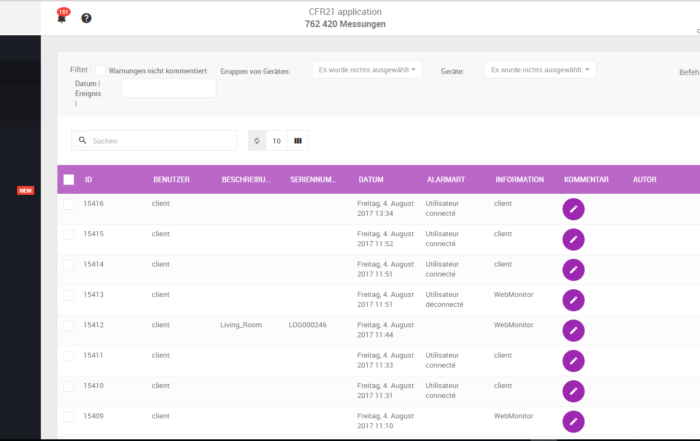This screenshot has width=700, height=441.
Task: Sort table by SERIENNUM... column
Action: click(x=313, y=179)
